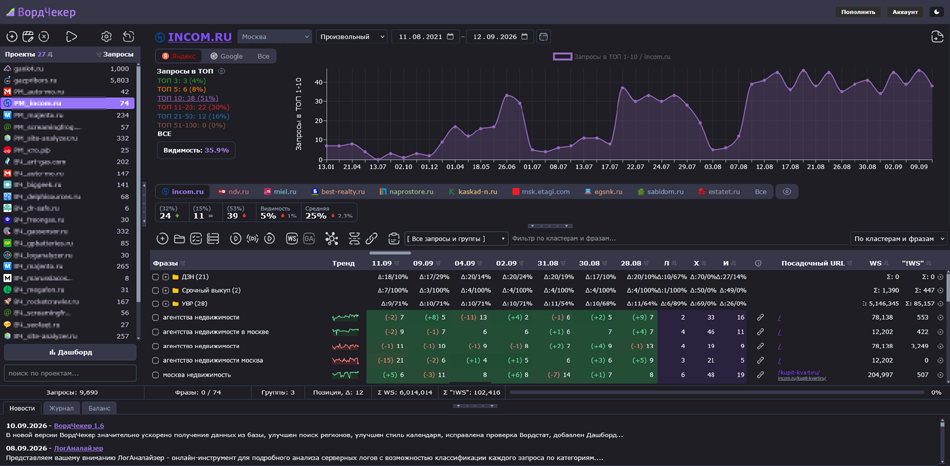Screen dimensions: 950x466
Task: Click the chart legend purple swatch
Action: [x=562, y=56]
